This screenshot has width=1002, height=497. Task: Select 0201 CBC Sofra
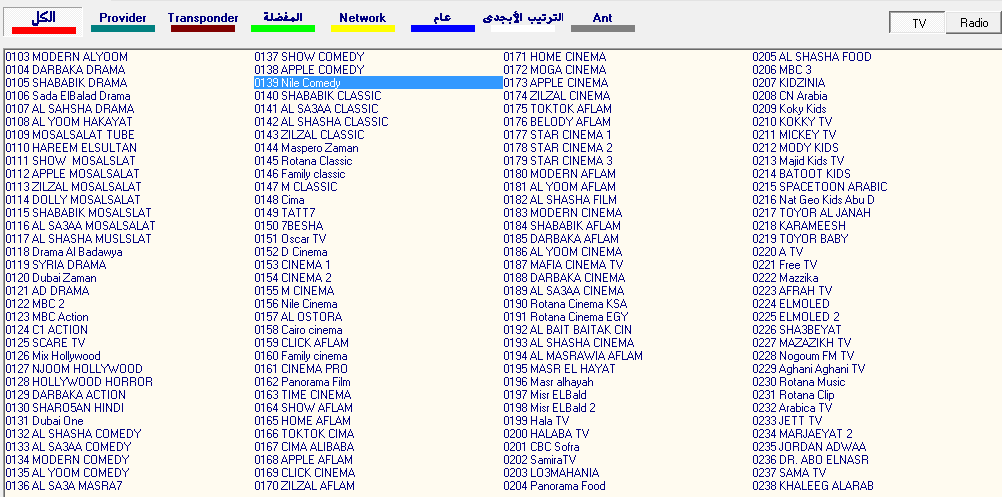[541, 447]
